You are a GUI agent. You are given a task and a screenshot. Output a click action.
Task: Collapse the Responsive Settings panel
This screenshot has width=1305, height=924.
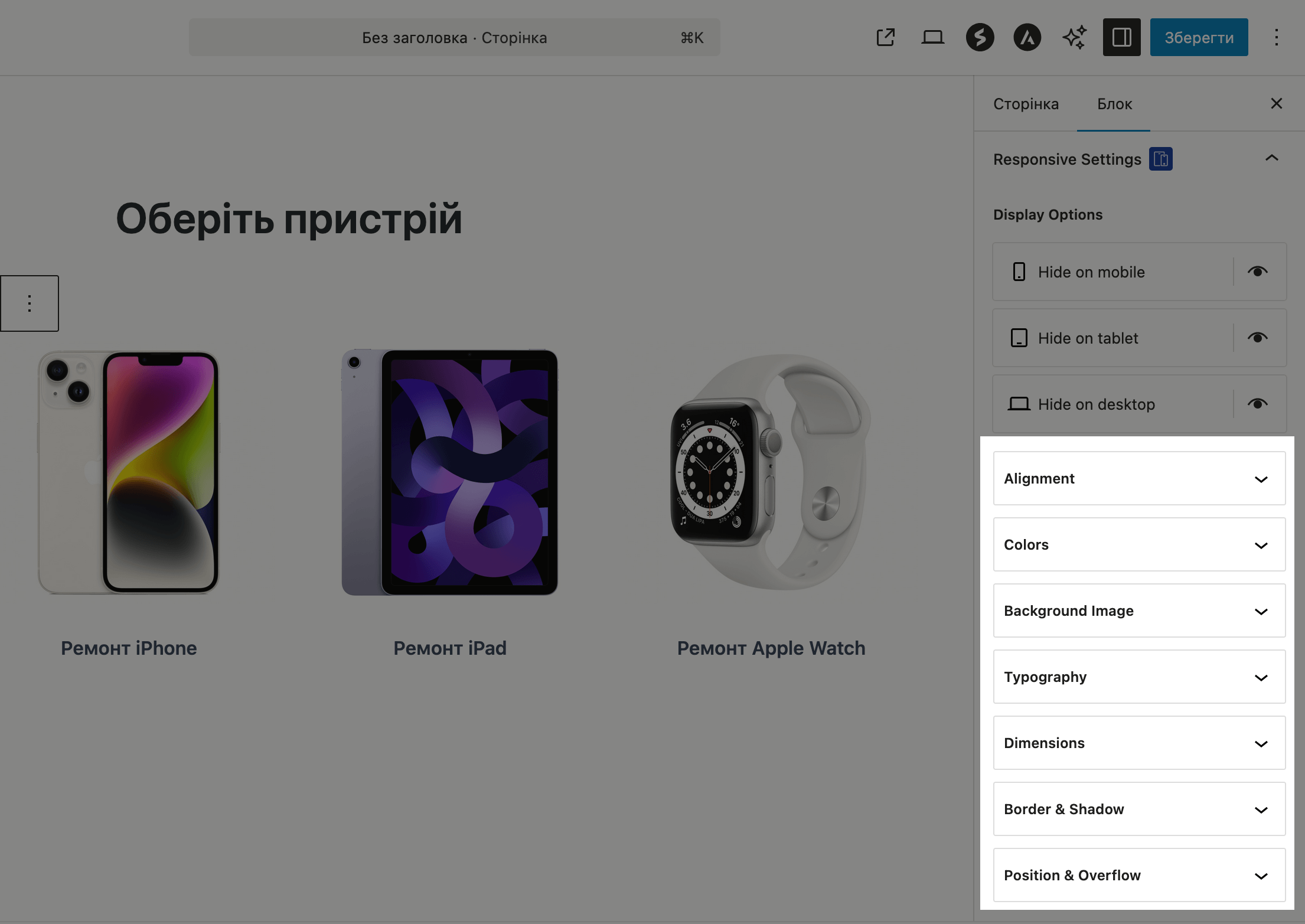tap(1272, 158)
